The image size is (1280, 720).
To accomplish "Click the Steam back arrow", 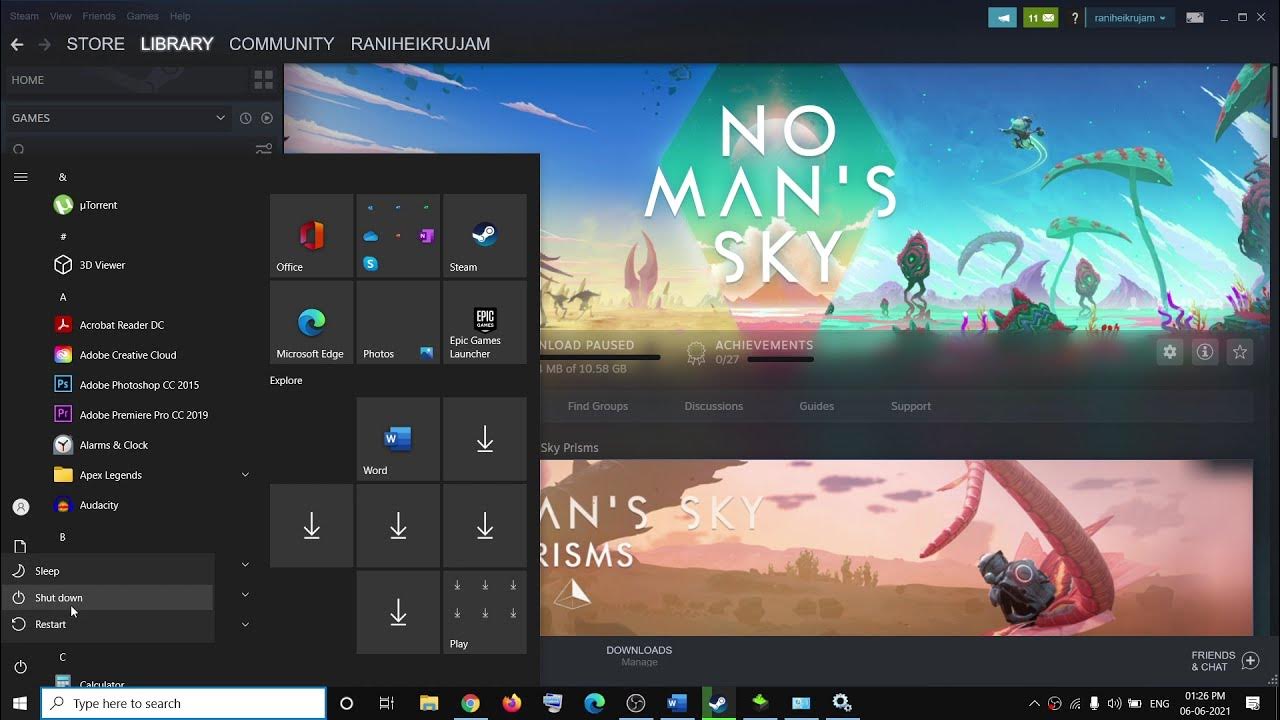I will [x=16, y=44].
